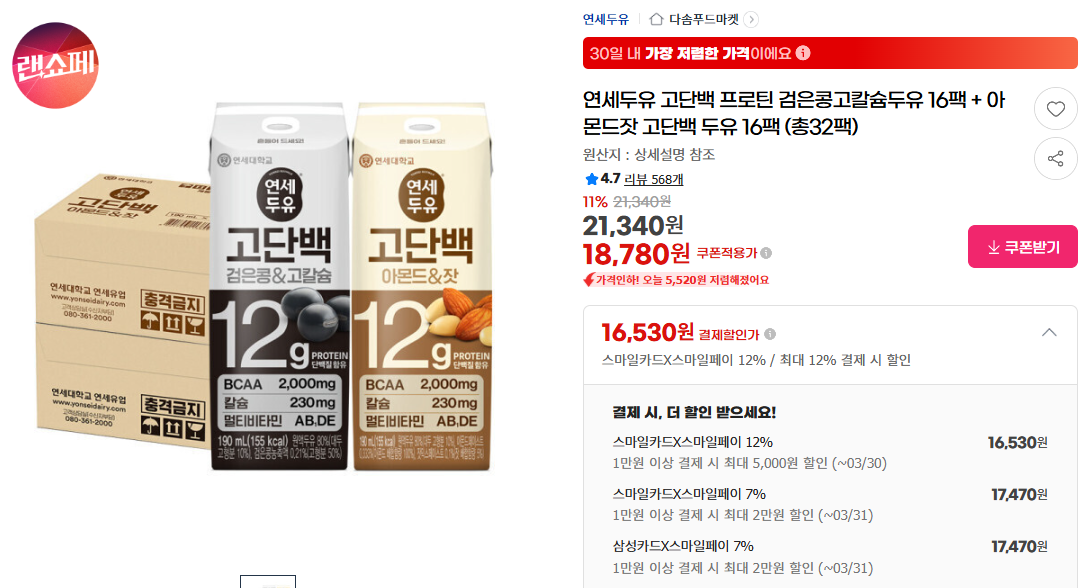This screenshot has height=588, width=1083.
Task: Select 스마일카드X스마일페이 12% discount row
Action: click(x=830, y=452)
